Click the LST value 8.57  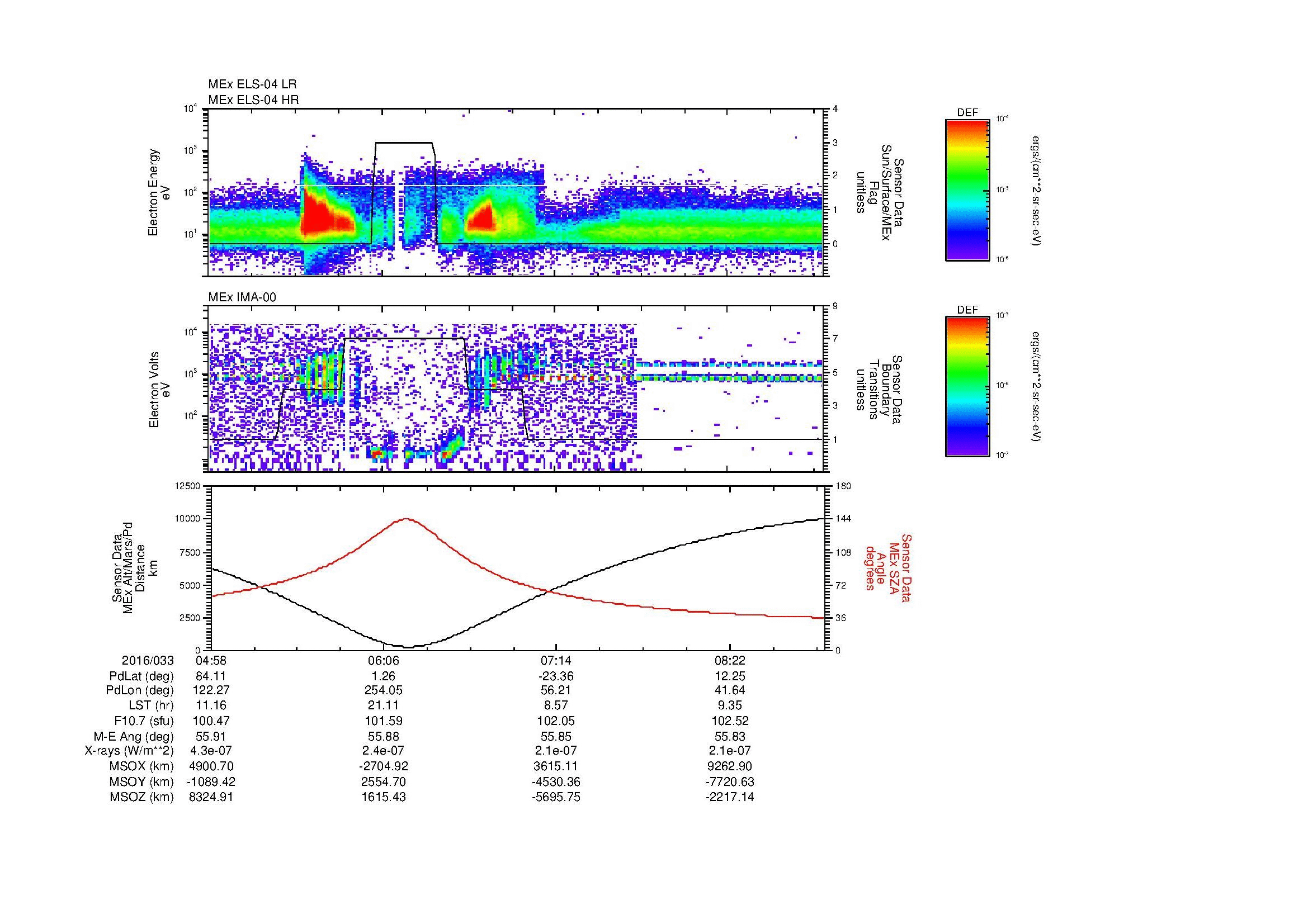tap(556, 705)
